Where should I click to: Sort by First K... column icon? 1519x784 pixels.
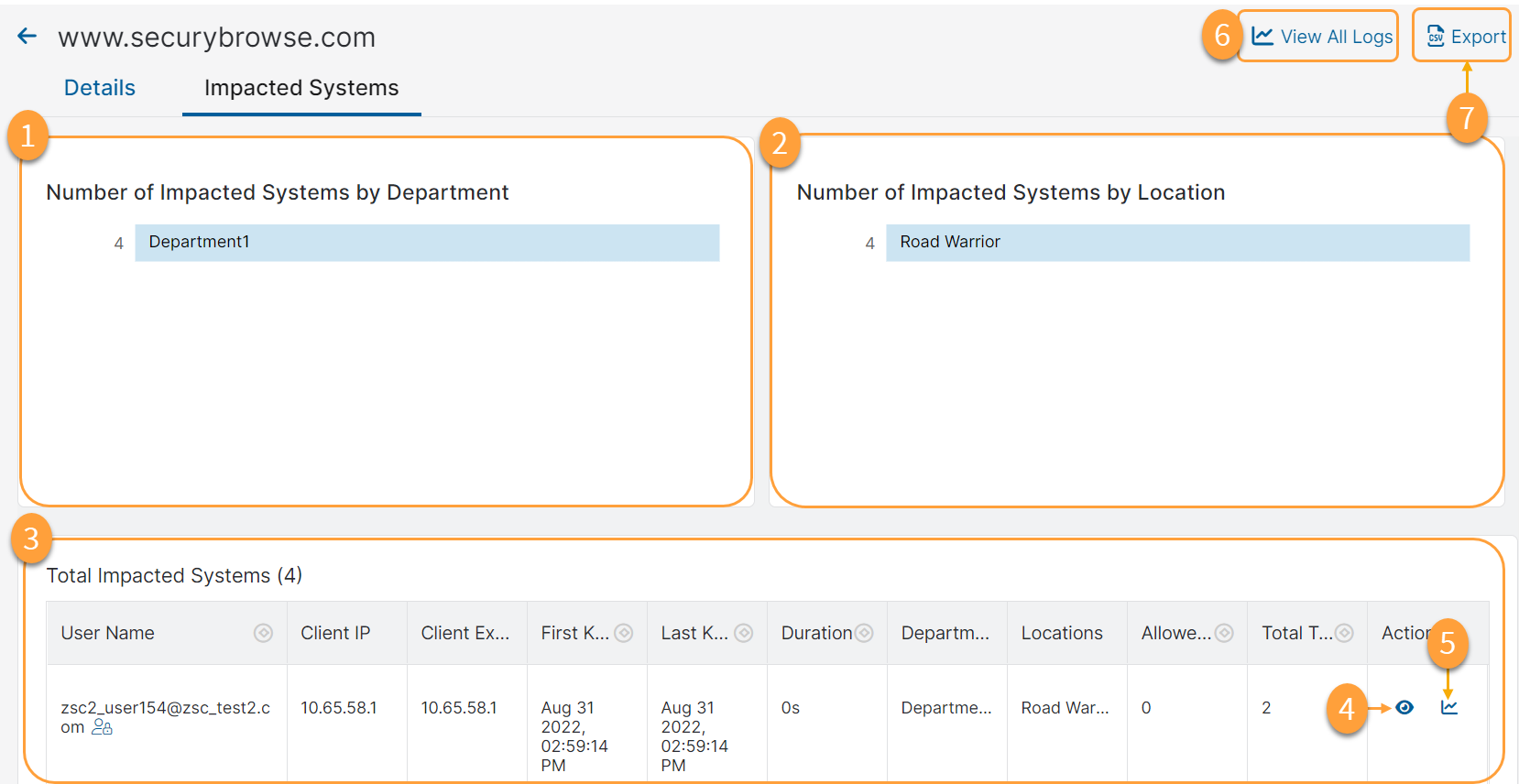(624, 633)
